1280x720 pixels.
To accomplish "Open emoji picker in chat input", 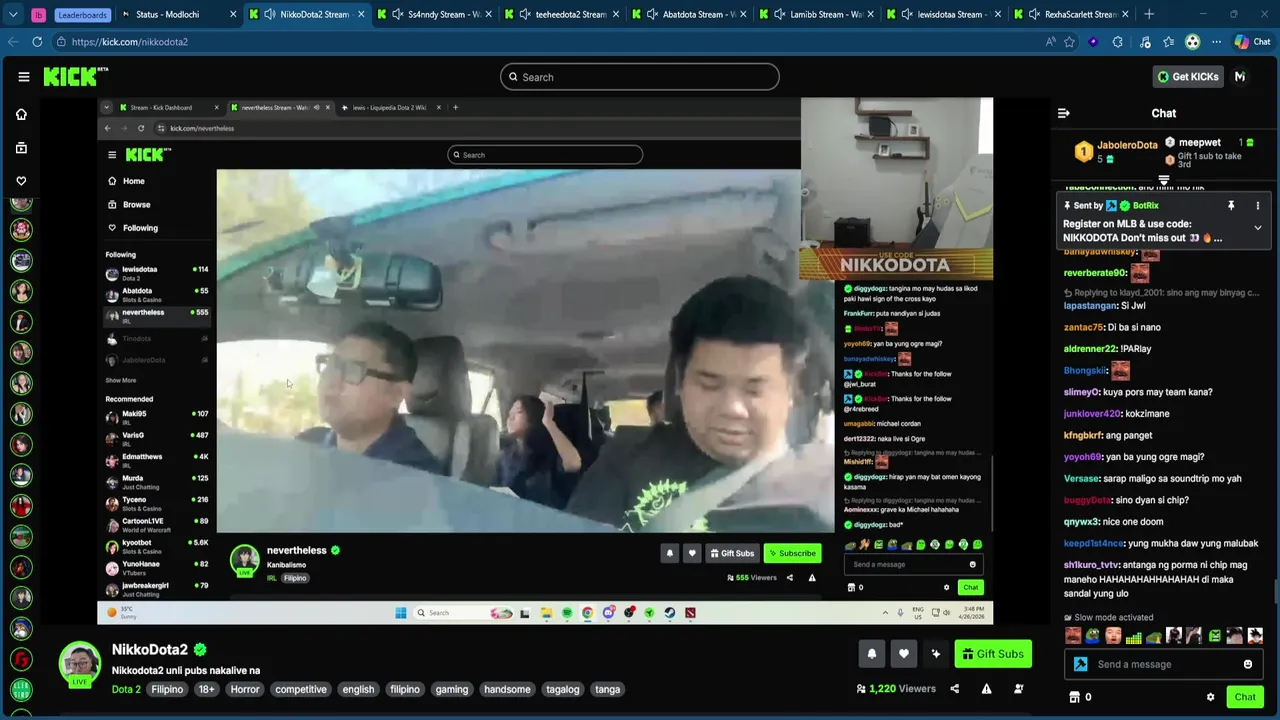I will [1248, 664].
